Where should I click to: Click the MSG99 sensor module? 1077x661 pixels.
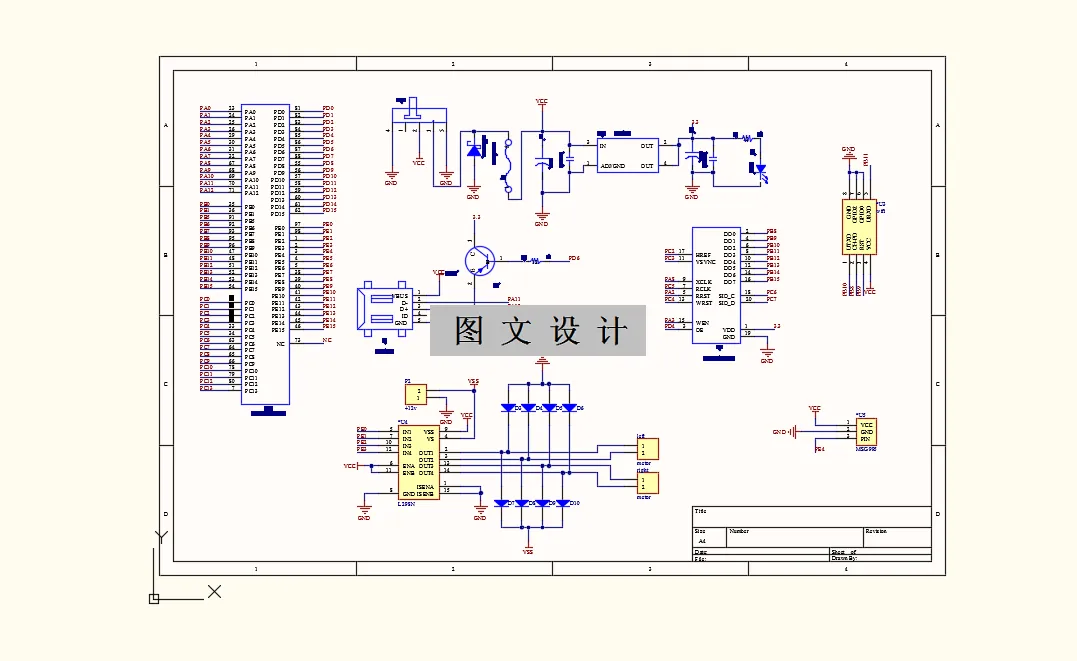(x=865, y=432)
